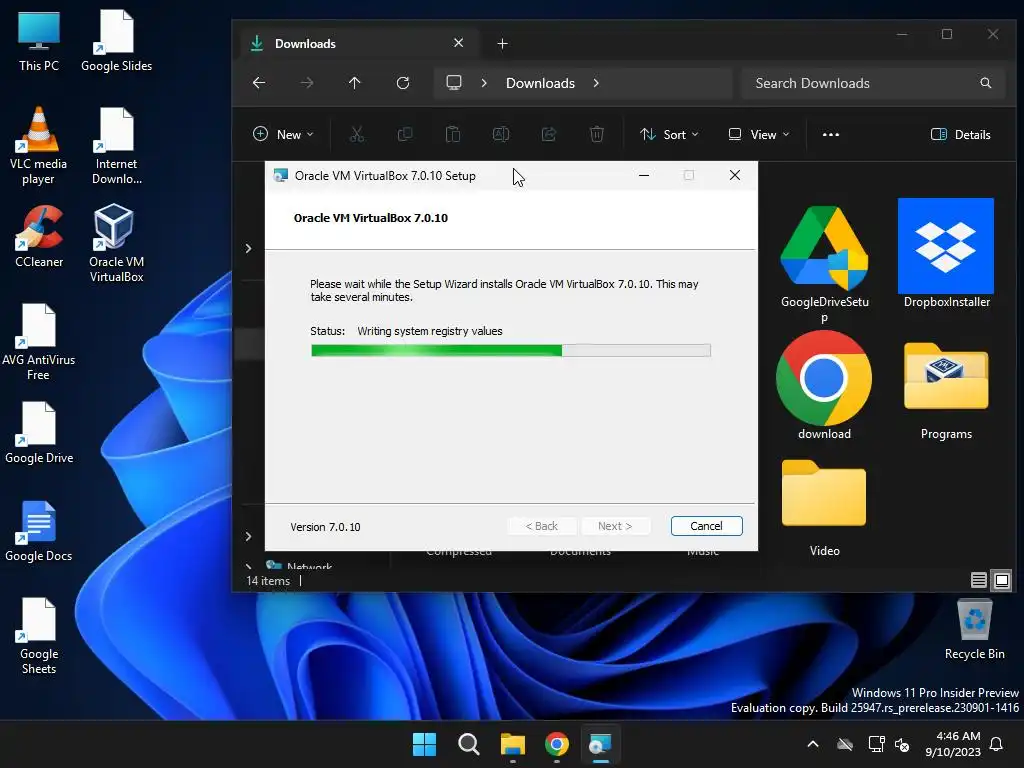Select the DropboxInstaller file in Downloads
The width and height of the screenshot is (1024, 768).
click(946, 253)
